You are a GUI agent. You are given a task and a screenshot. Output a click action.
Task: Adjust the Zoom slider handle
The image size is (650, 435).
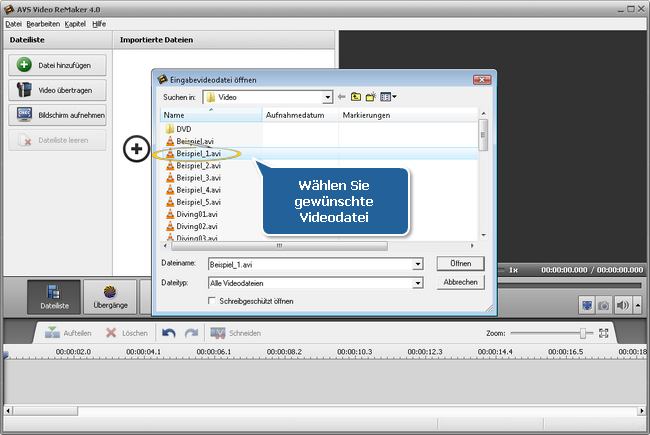point(583,333)
